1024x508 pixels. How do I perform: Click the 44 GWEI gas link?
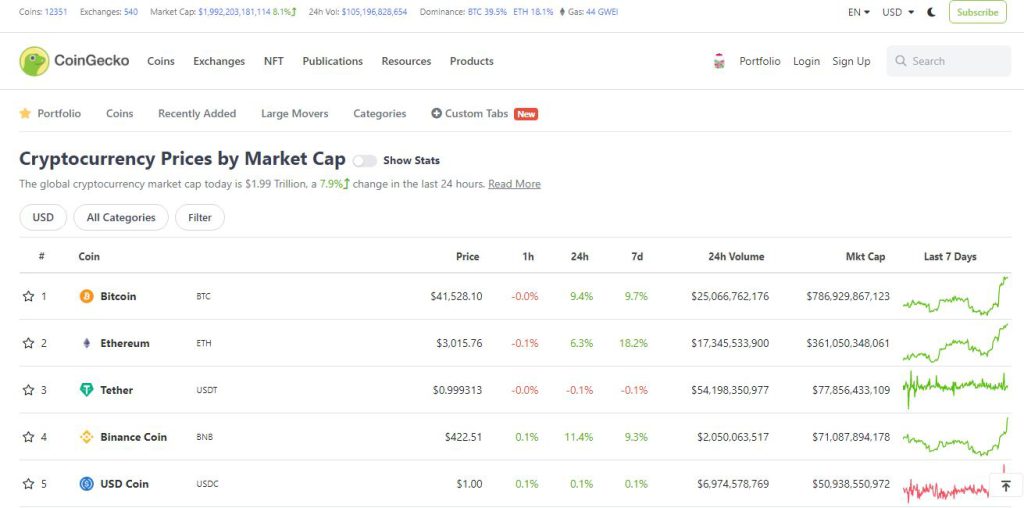click(602, 12)
